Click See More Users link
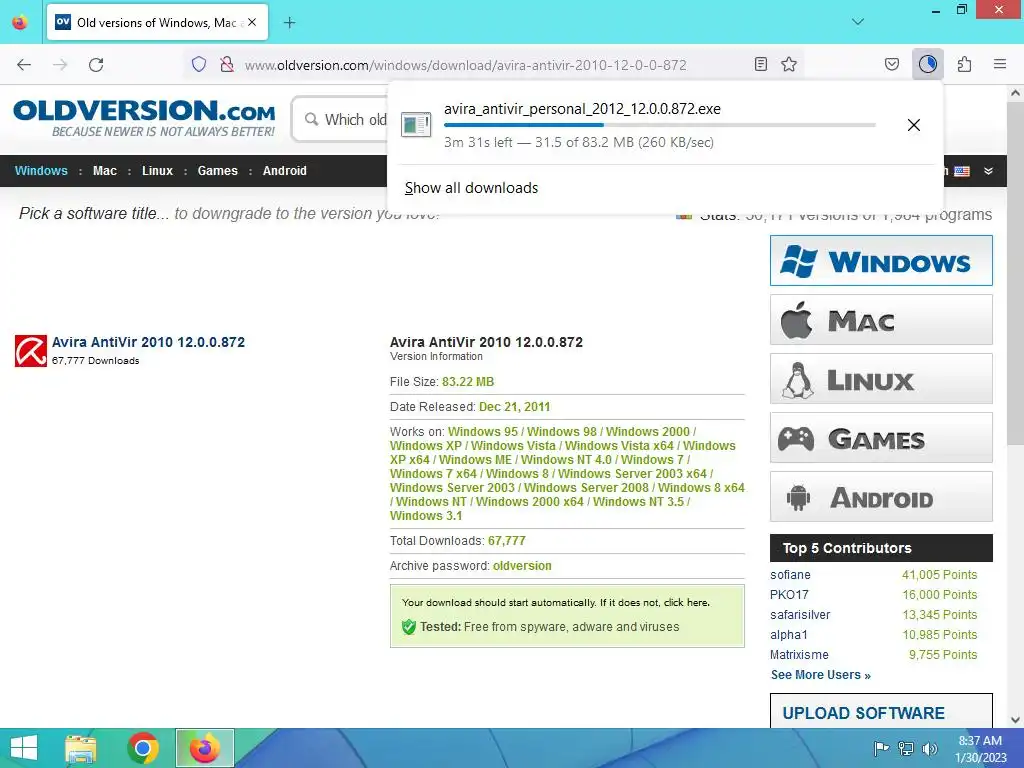 pyautogui.click(x=821, y=675)
